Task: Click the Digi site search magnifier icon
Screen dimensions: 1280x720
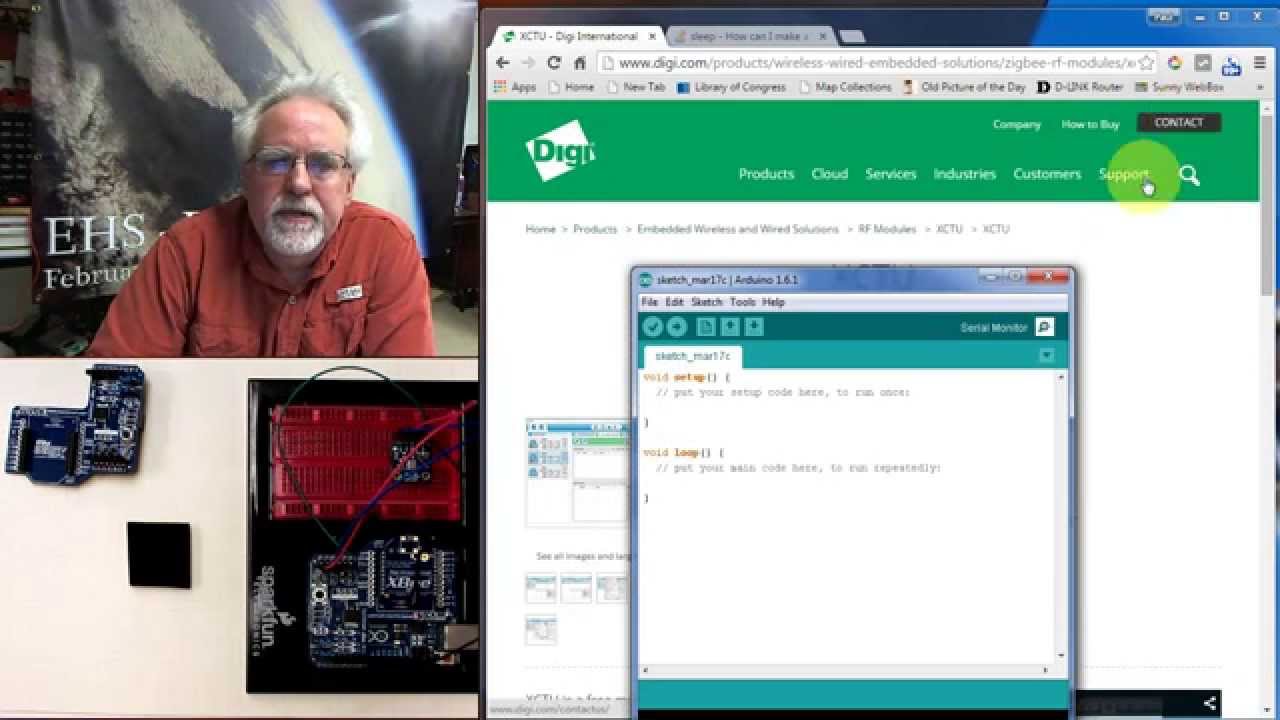Action: [1188, 175]
